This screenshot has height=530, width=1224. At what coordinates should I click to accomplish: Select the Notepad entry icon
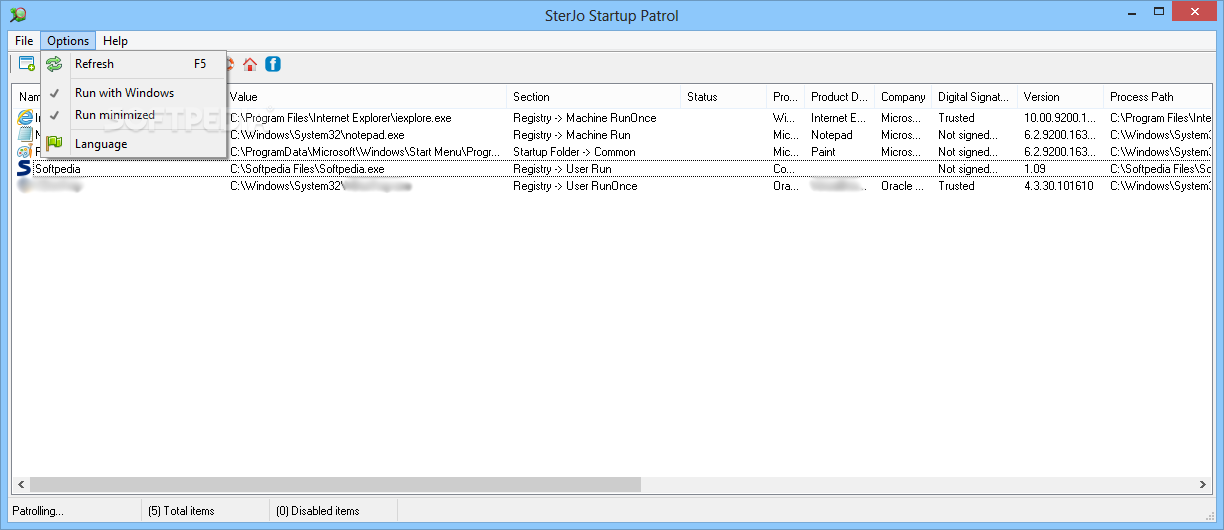point(25,135)
